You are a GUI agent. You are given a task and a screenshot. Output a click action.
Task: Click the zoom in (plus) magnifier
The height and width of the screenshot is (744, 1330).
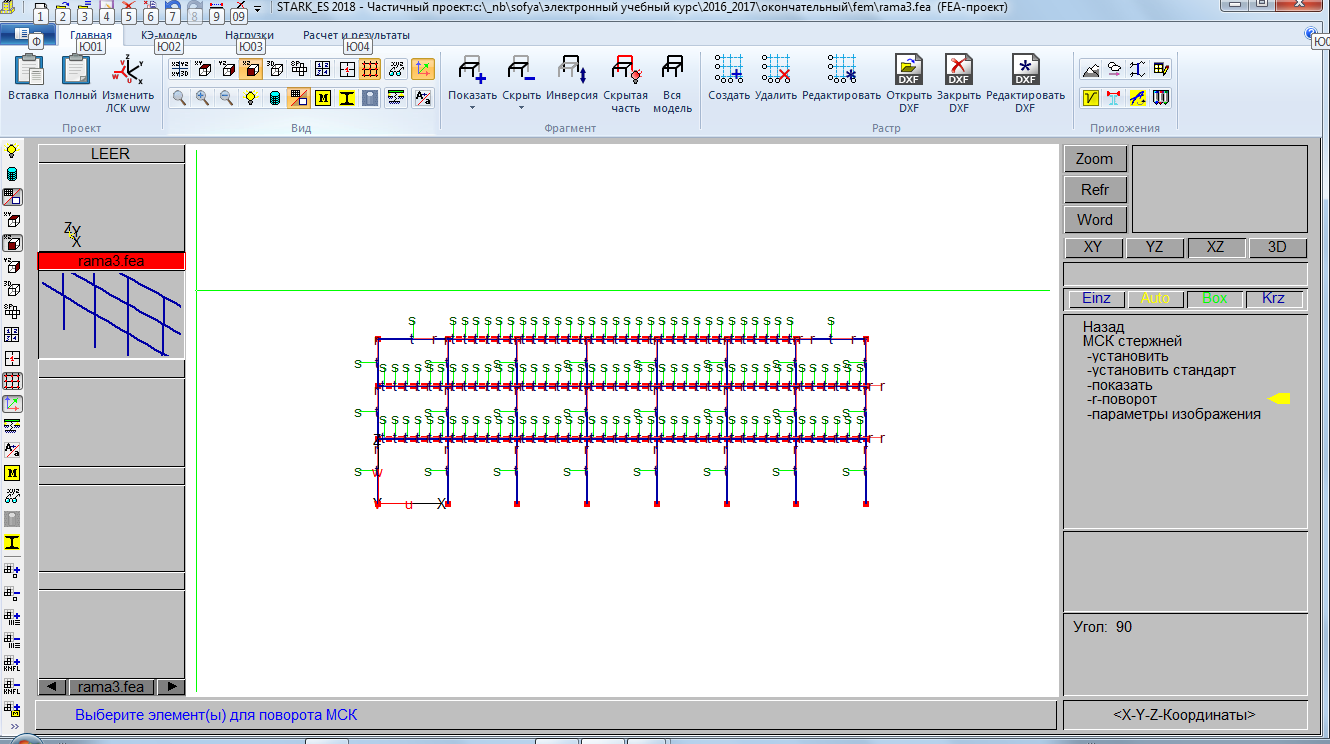[203, 98]
